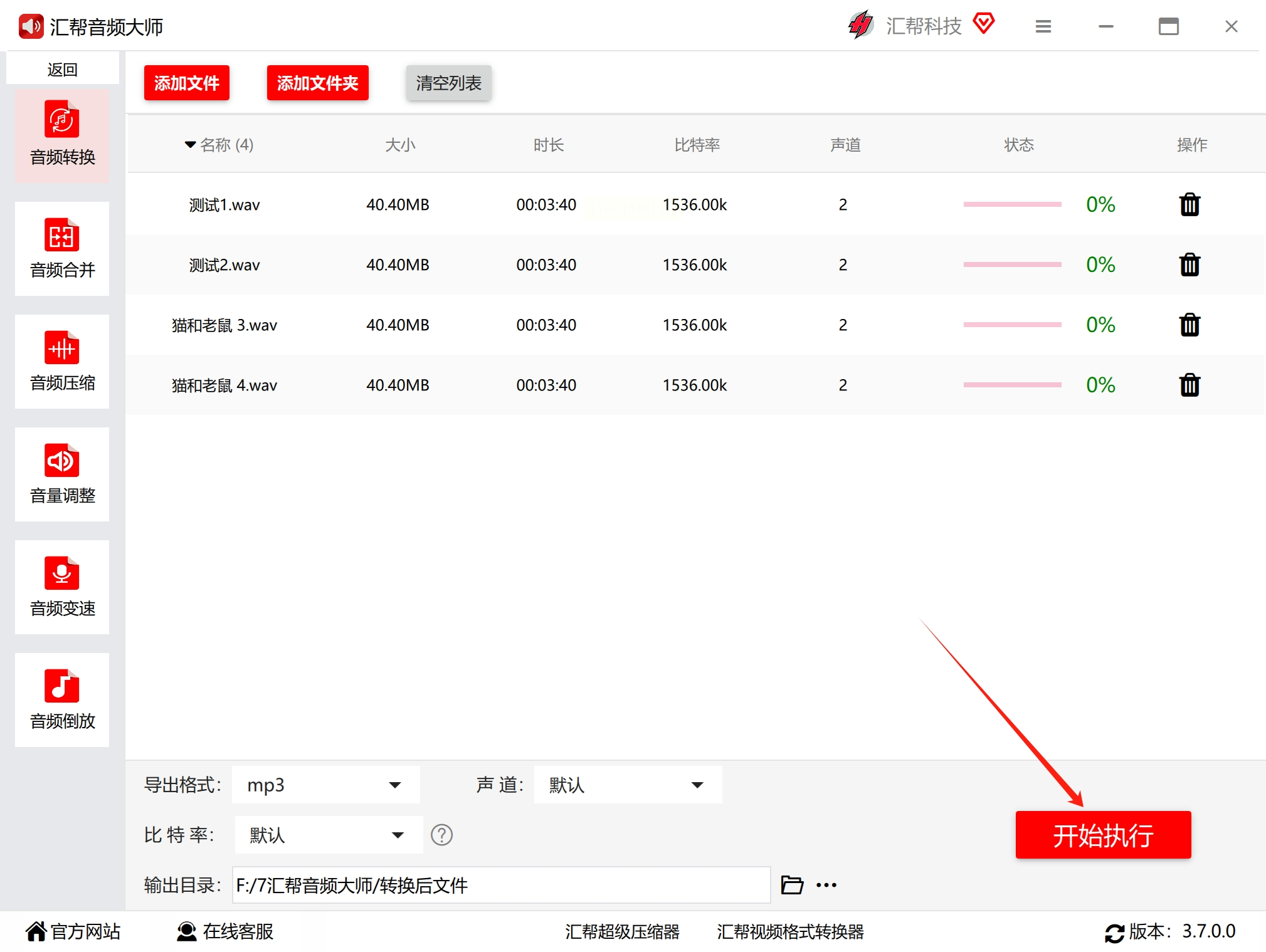This screenshot has height=952, width=1266.
Task: Expand the 声道 channel dropdown
Action: (x=628, y=785)
